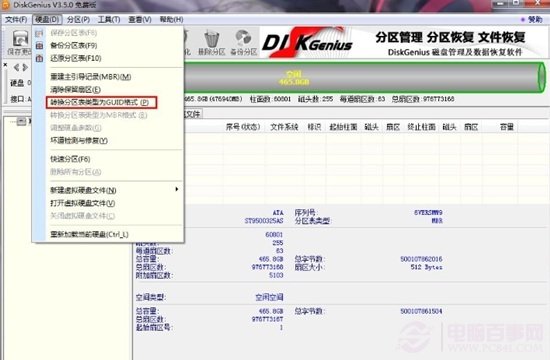Viewport: 550px width, 360px height.
Task: Click the 保存更改 toolbar icon
Action: coord(20,42)
